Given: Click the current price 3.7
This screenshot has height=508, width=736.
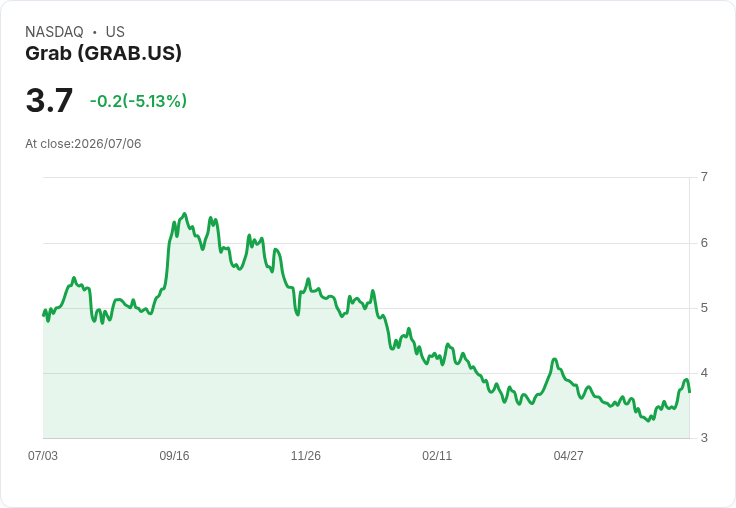Looking at the screenshot, I should [49, 100].
